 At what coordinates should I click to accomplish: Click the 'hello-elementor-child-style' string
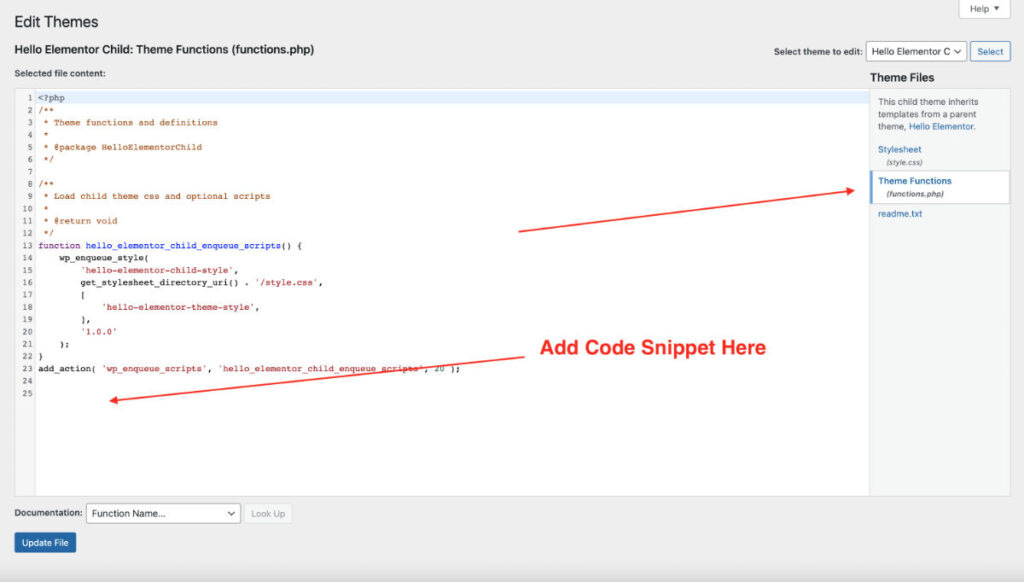click(157, 270)
